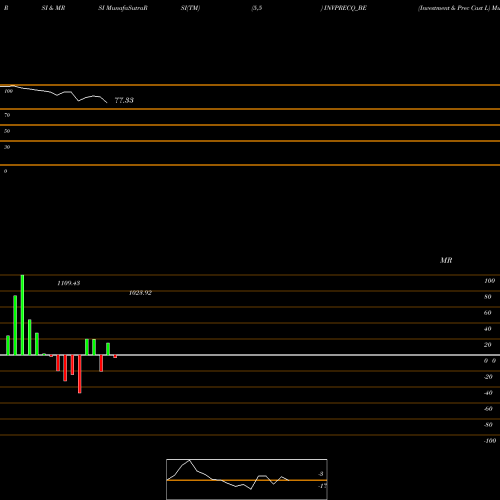The height and width of the screenshot is (500, 500).
Task: Select the 'SI & MR' header text
Action: pos(53,8)
